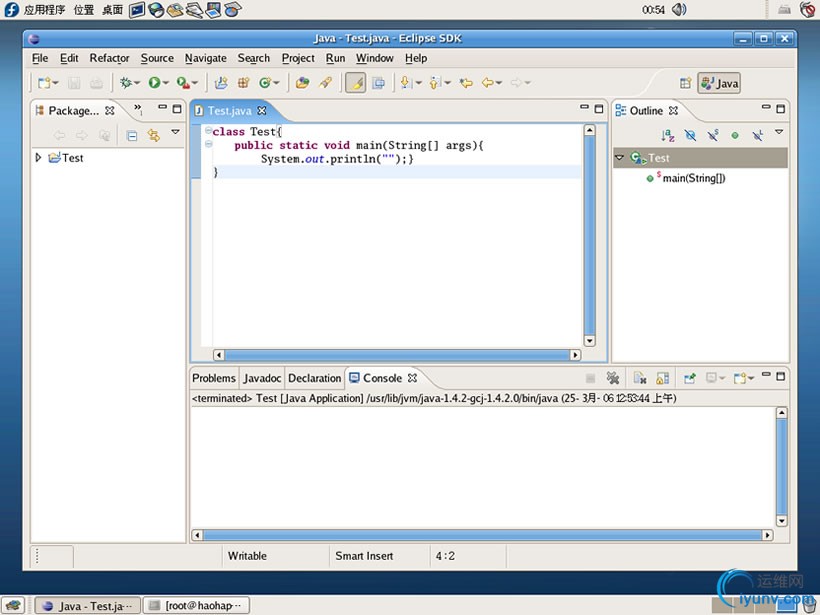This screenshot has height=615, width=820.
Task: Minimize the Package Explorer panel
Action: point(163,107)
